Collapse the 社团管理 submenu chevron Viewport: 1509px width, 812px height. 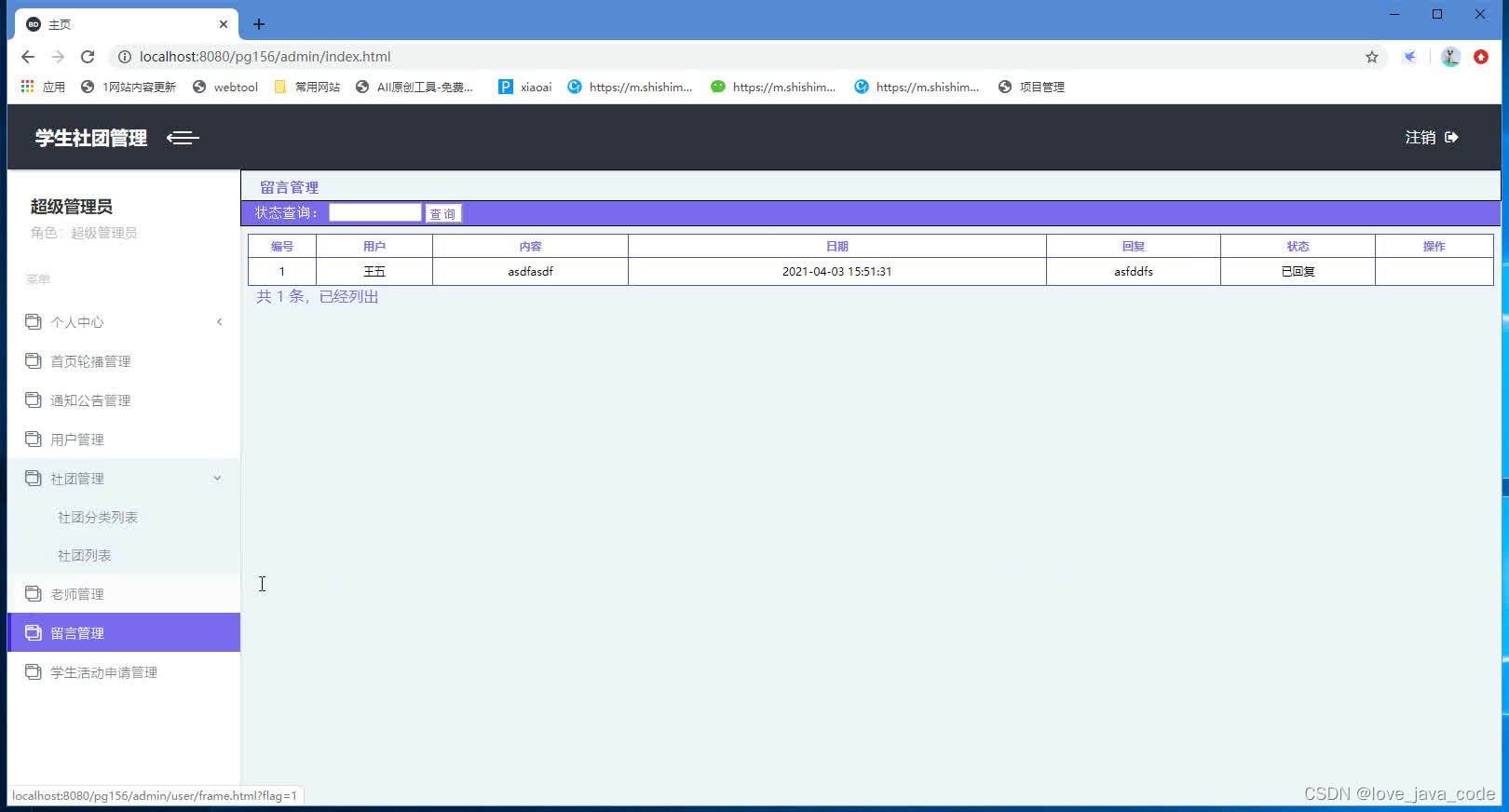point(218,479)
